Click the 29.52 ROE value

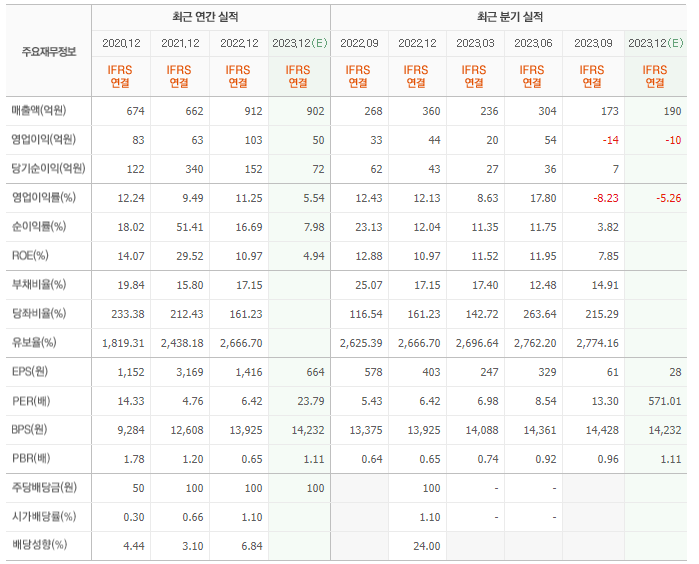(190, 256)
